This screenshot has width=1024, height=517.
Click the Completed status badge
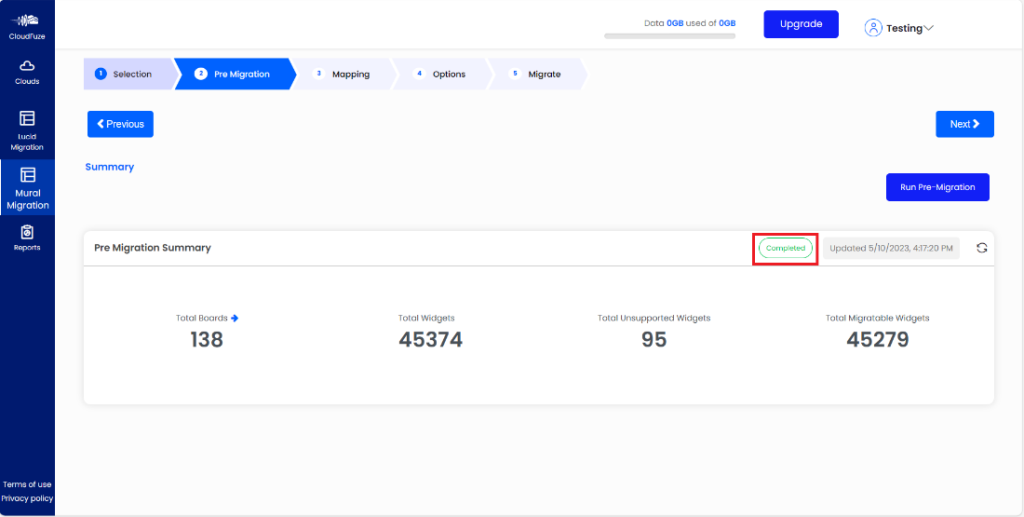(x=785, y=248)
